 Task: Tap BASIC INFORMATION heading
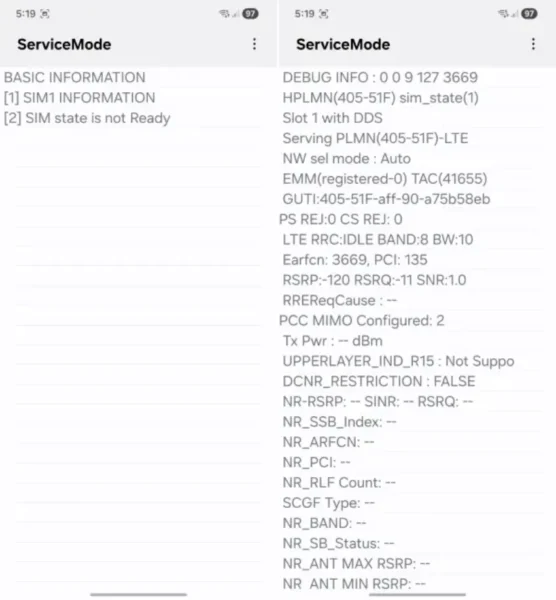75,78
